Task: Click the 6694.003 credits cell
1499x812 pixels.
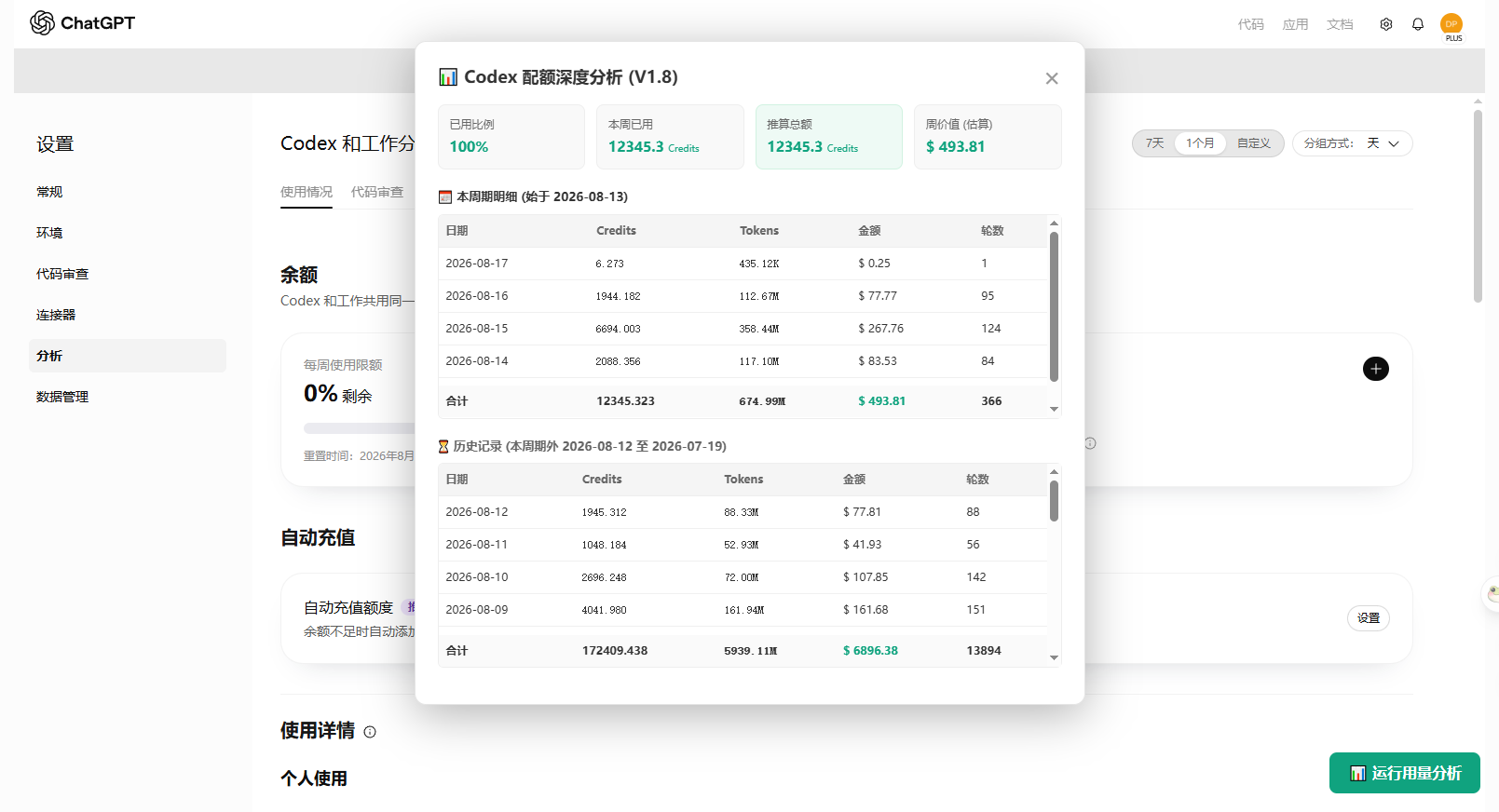Action: tap(618, 330)
